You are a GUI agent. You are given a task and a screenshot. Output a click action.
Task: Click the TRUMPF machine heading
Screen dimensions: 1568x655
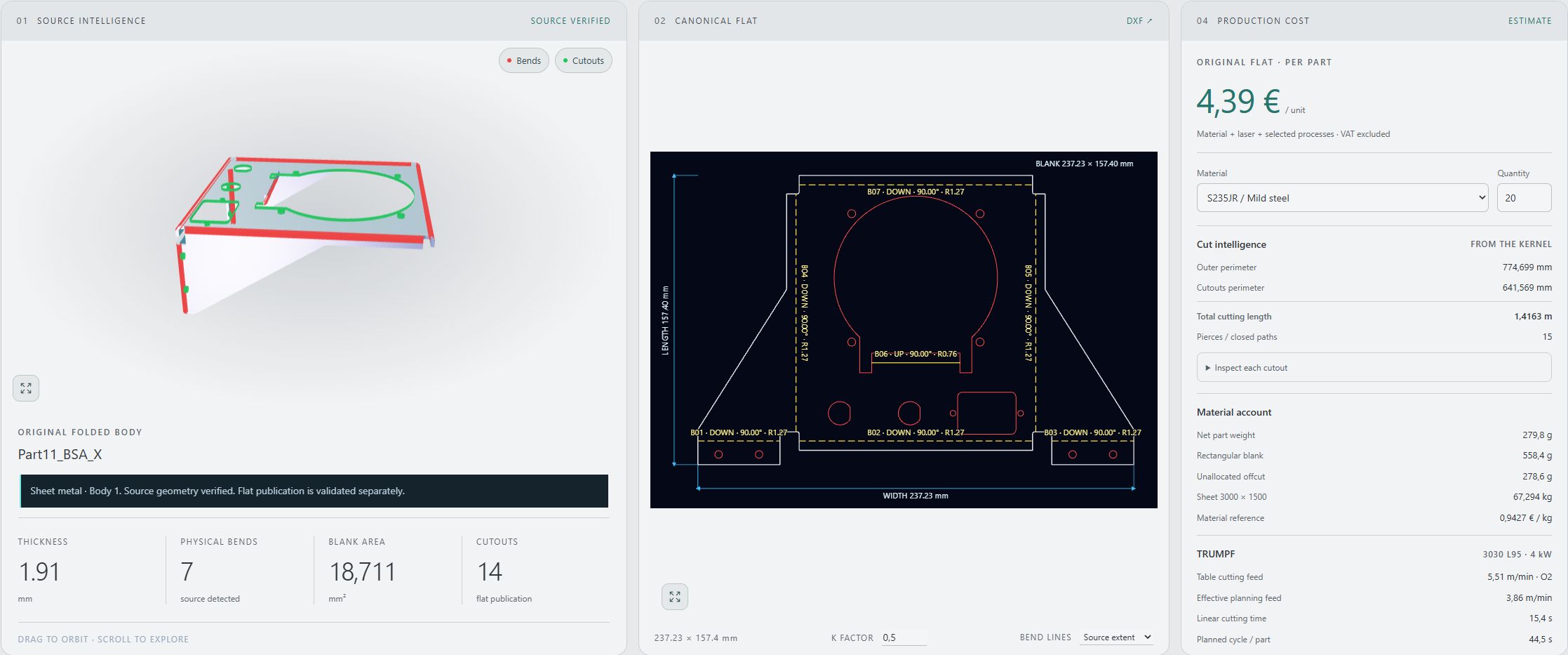coord(1216,554)
